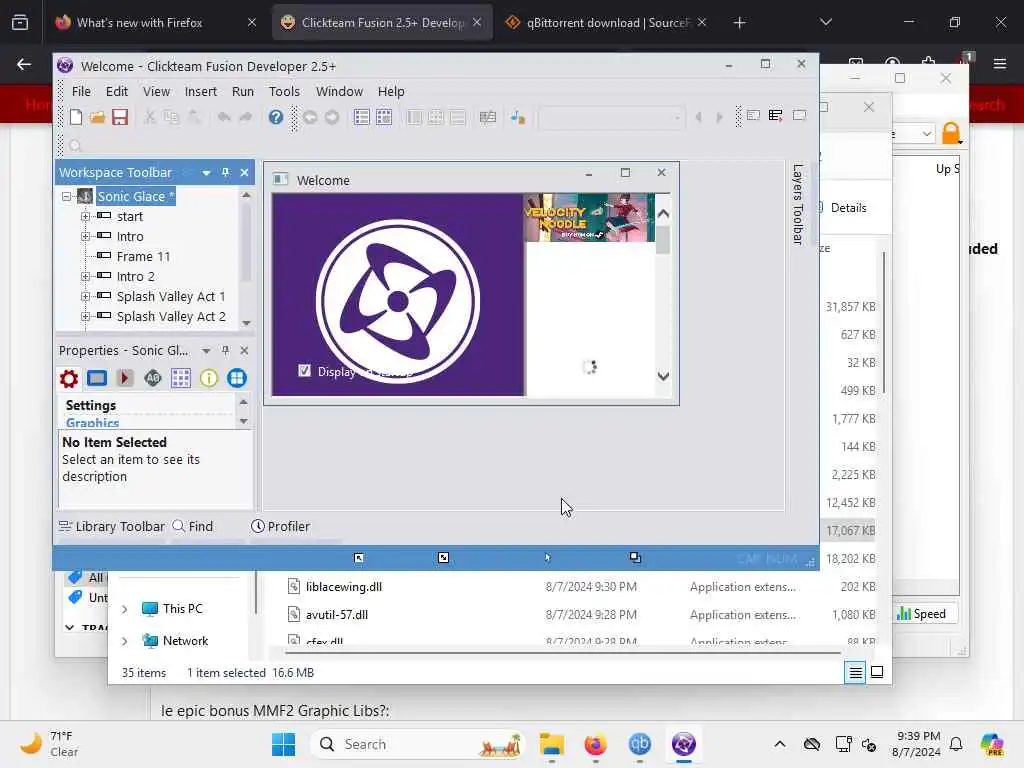Screen dimensions: 1024x768
Task: Open the Find panel tab
Action: 193,526
